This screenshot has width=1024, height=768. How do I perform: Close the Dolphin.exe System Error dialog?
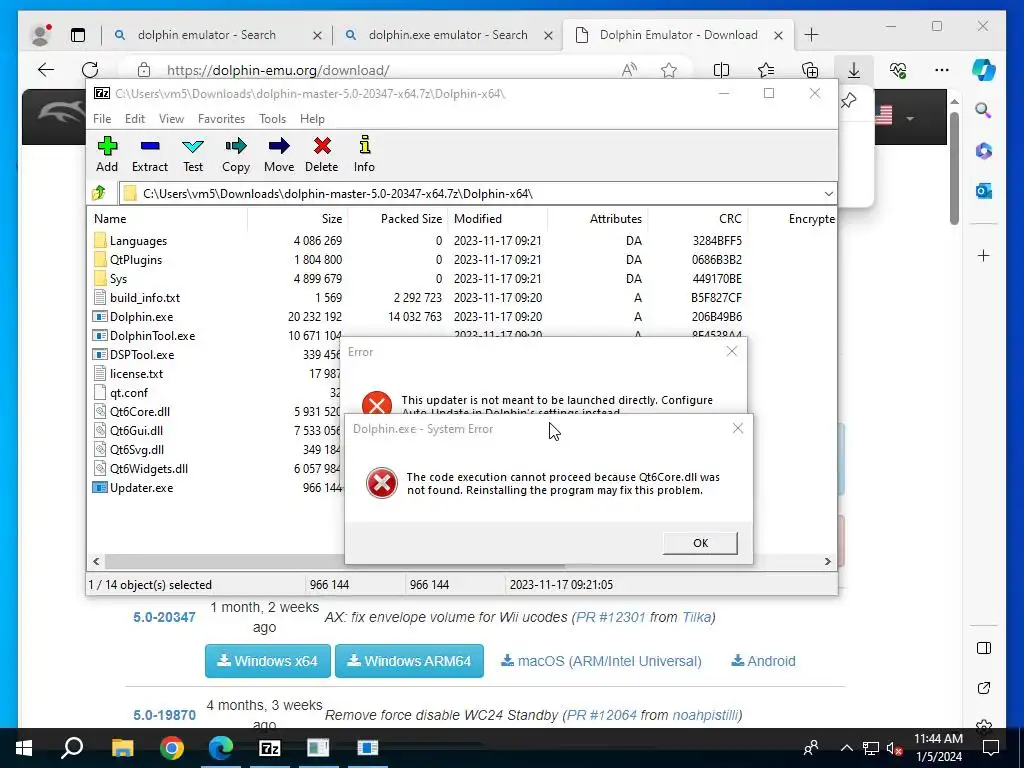[x=737, y=428]
